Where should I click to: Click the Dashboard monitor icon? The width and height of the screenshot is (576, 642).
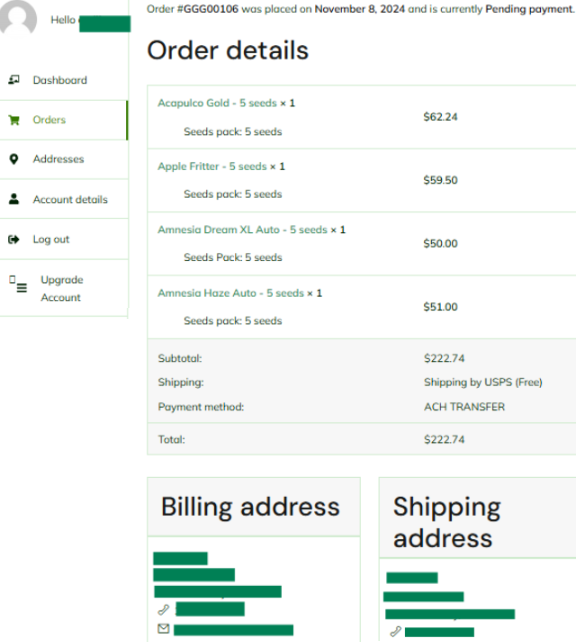[x=14, y=80]
